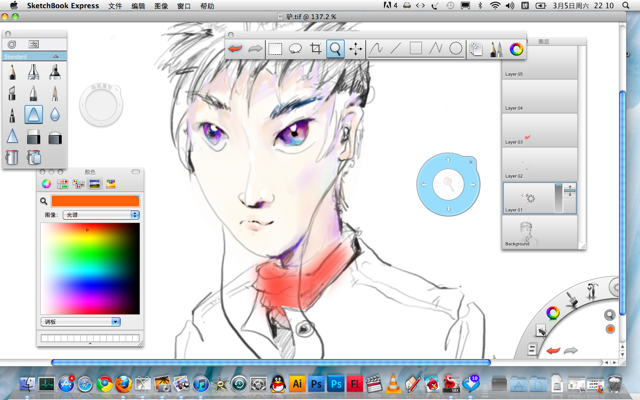Open the 调板 dropdown in color panel
640x400 pixels.
80,322
